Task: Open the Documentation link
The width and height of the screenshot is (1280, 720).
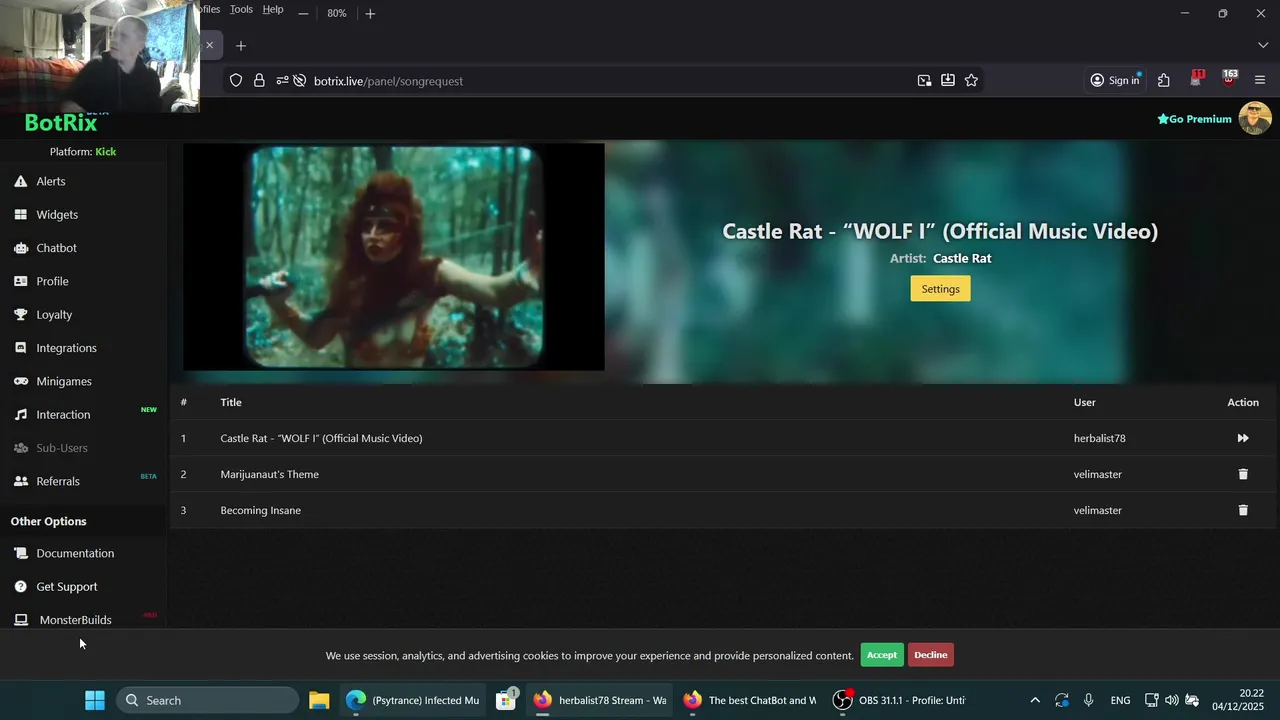Action: (x=75, y=553)
